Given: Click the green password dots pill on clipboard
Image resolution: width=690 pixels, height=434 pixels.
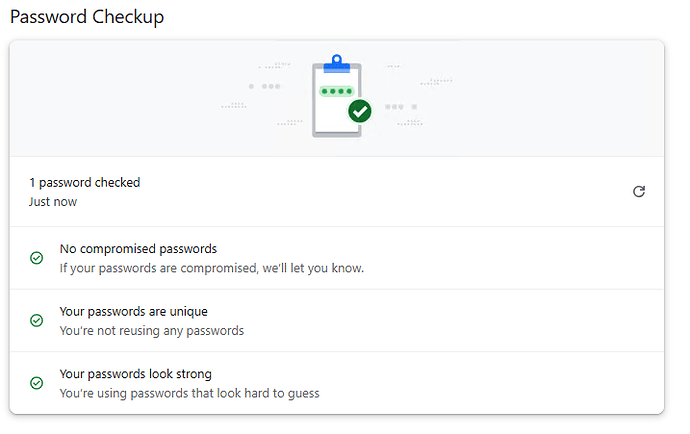Looking at the screenshot, I should click(337, 91).
